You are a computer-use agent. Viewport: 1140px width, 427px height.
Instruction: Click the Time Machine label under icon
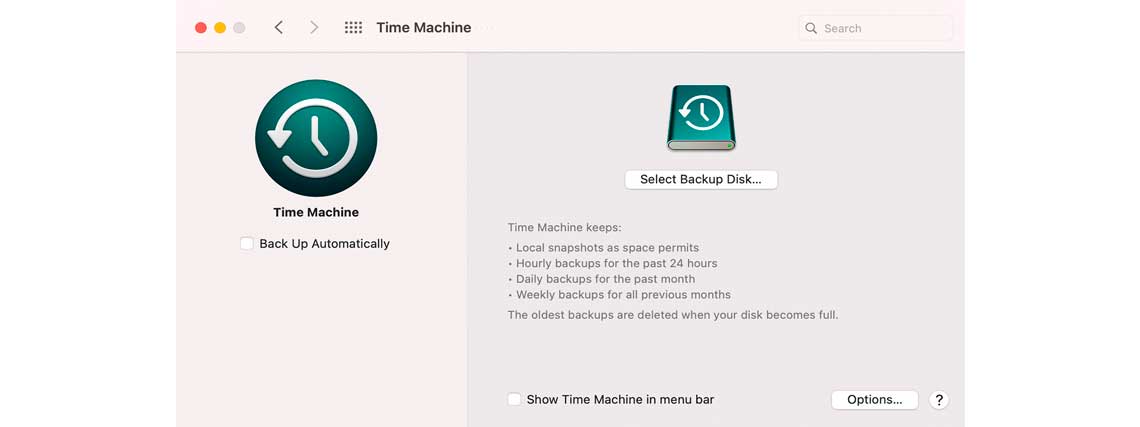click(316, 212)
